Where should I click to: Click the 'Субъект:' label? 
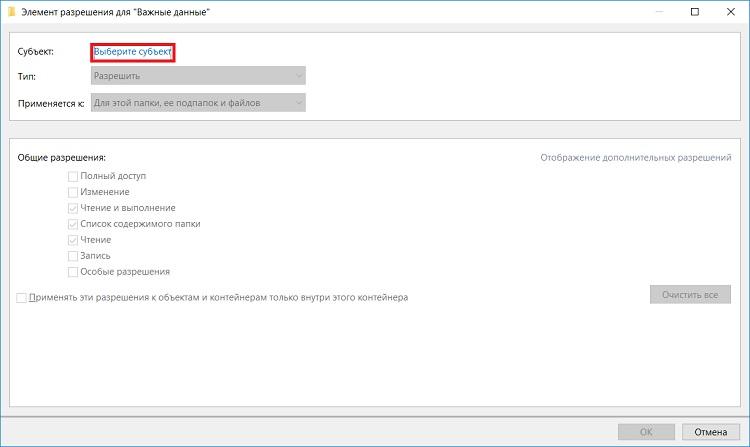[x=36, y=52]
